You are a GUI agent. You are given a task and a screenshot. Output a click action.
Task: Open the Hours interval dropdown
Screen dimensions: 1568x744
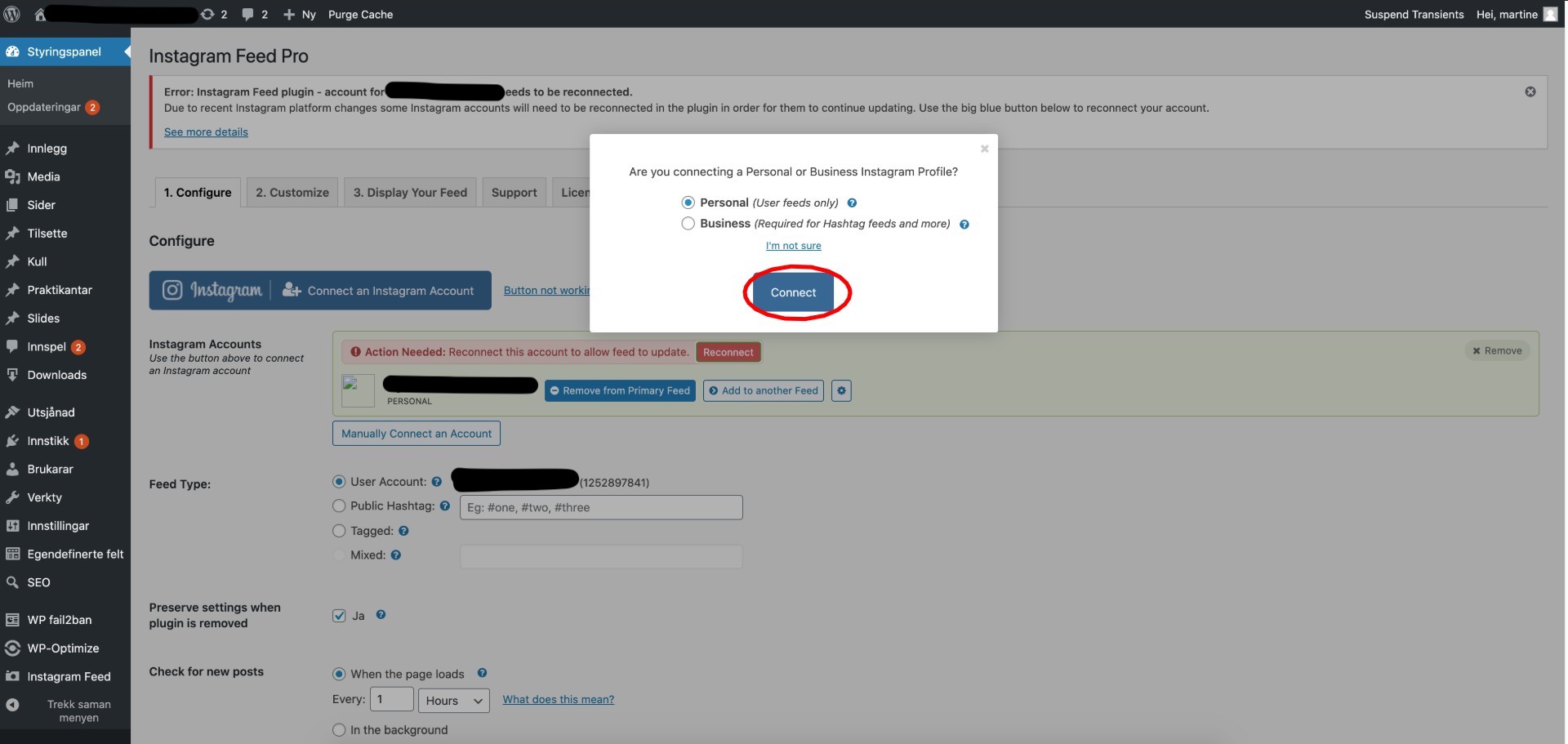(453, 701)
